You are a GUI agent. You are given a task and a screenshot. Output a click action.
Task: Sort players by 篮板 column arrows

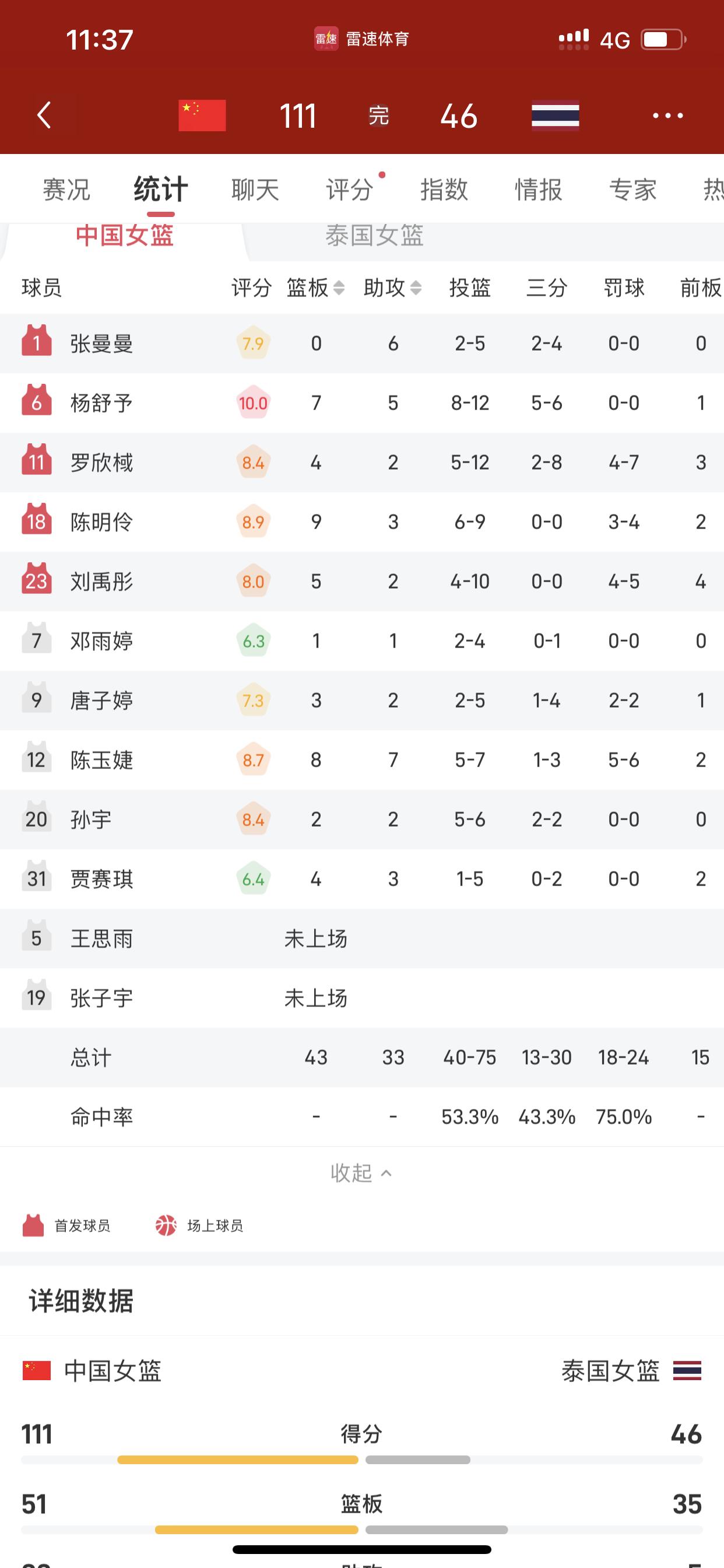coord(339,288)
